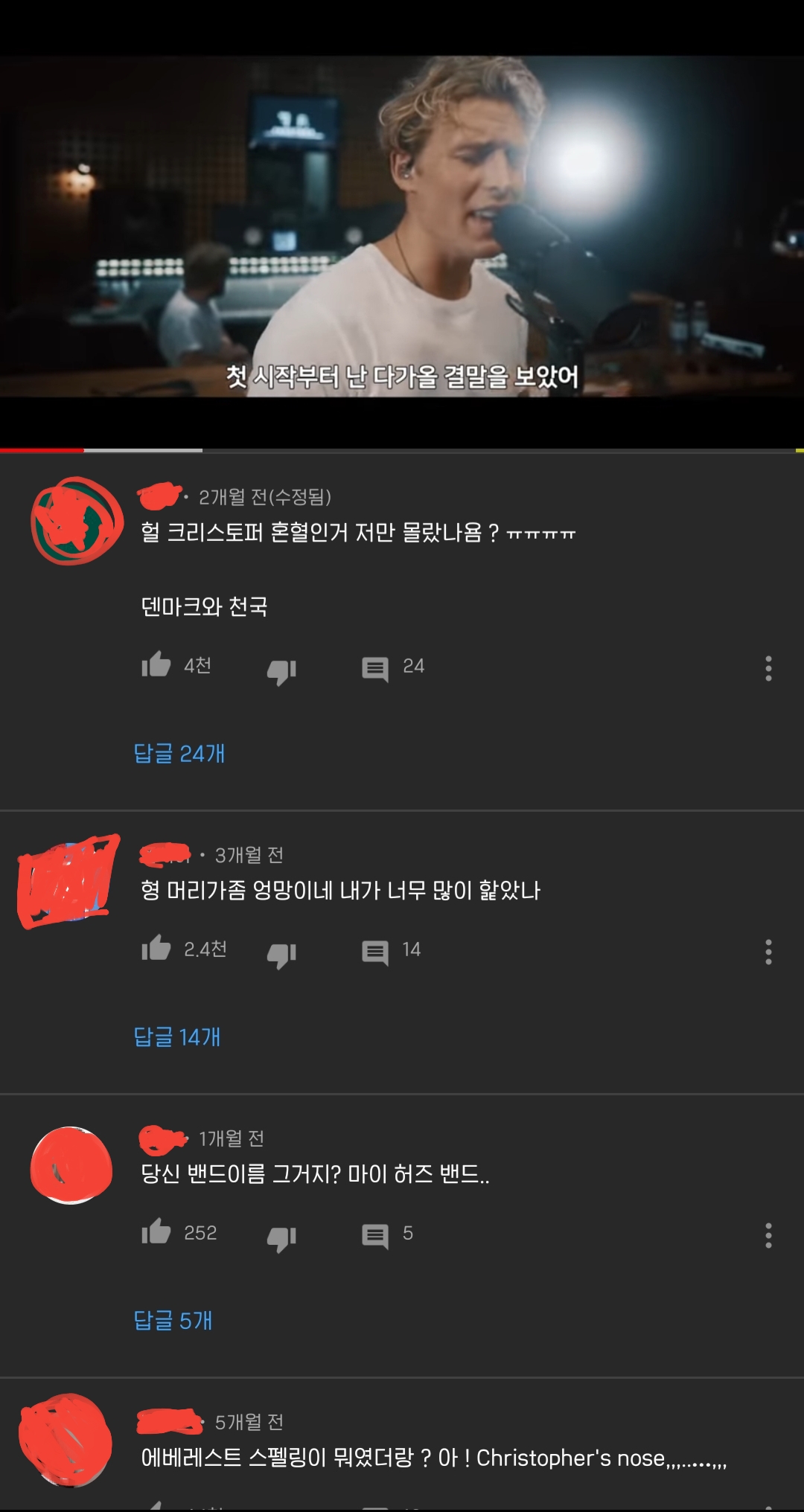The image size is (804, 1512).
Task: Dislike the 마이 허즈 밴드 comment
Action: click(x=282, y=1238)
